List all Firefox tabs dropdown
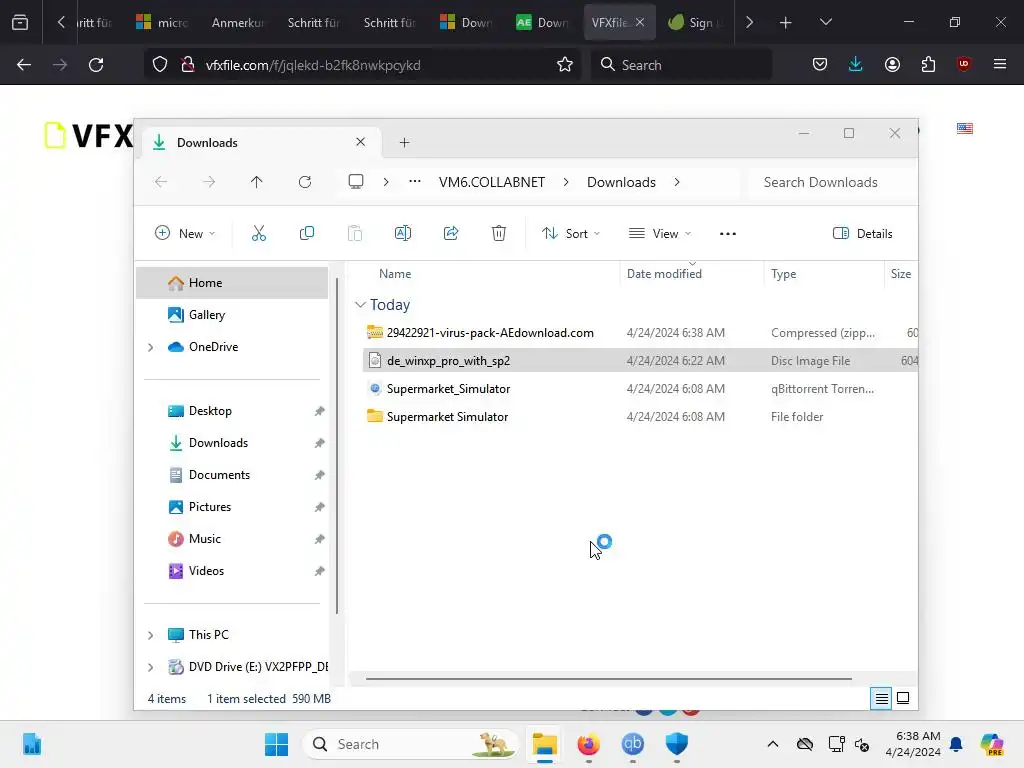Viewport: 1024px width, 768px height. (825, 22)
